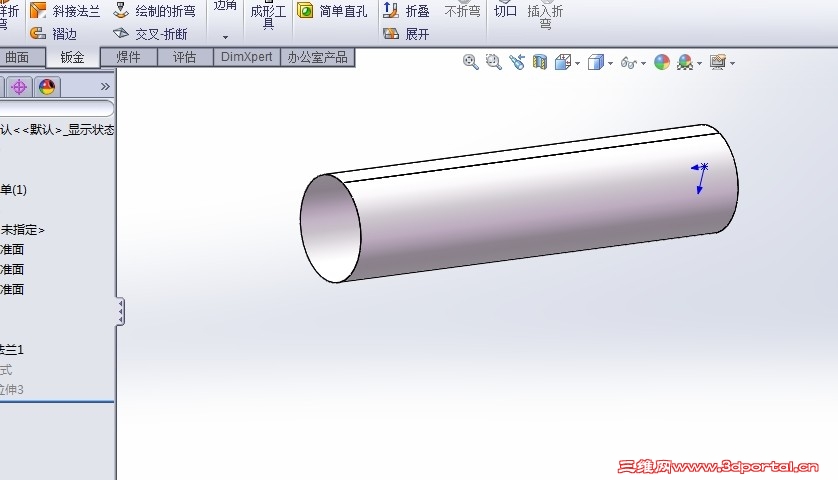Switch to the 曲面 tab
Viewport: 838px width, 480px height.
[x=18, y=57]
